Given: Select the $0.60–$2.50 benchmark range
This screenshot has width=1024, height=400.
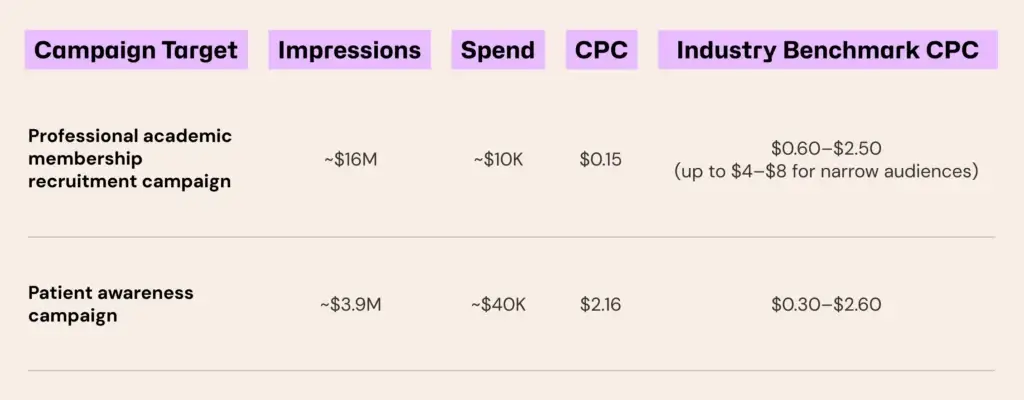Looking at the screenshot, I should (826, 149).
